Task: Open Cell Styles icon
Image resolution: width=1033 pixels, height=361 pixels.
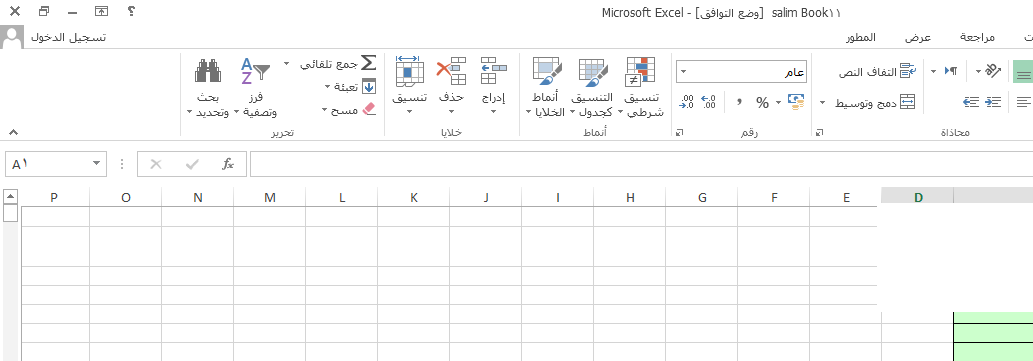Action: (x=547, y=72)
